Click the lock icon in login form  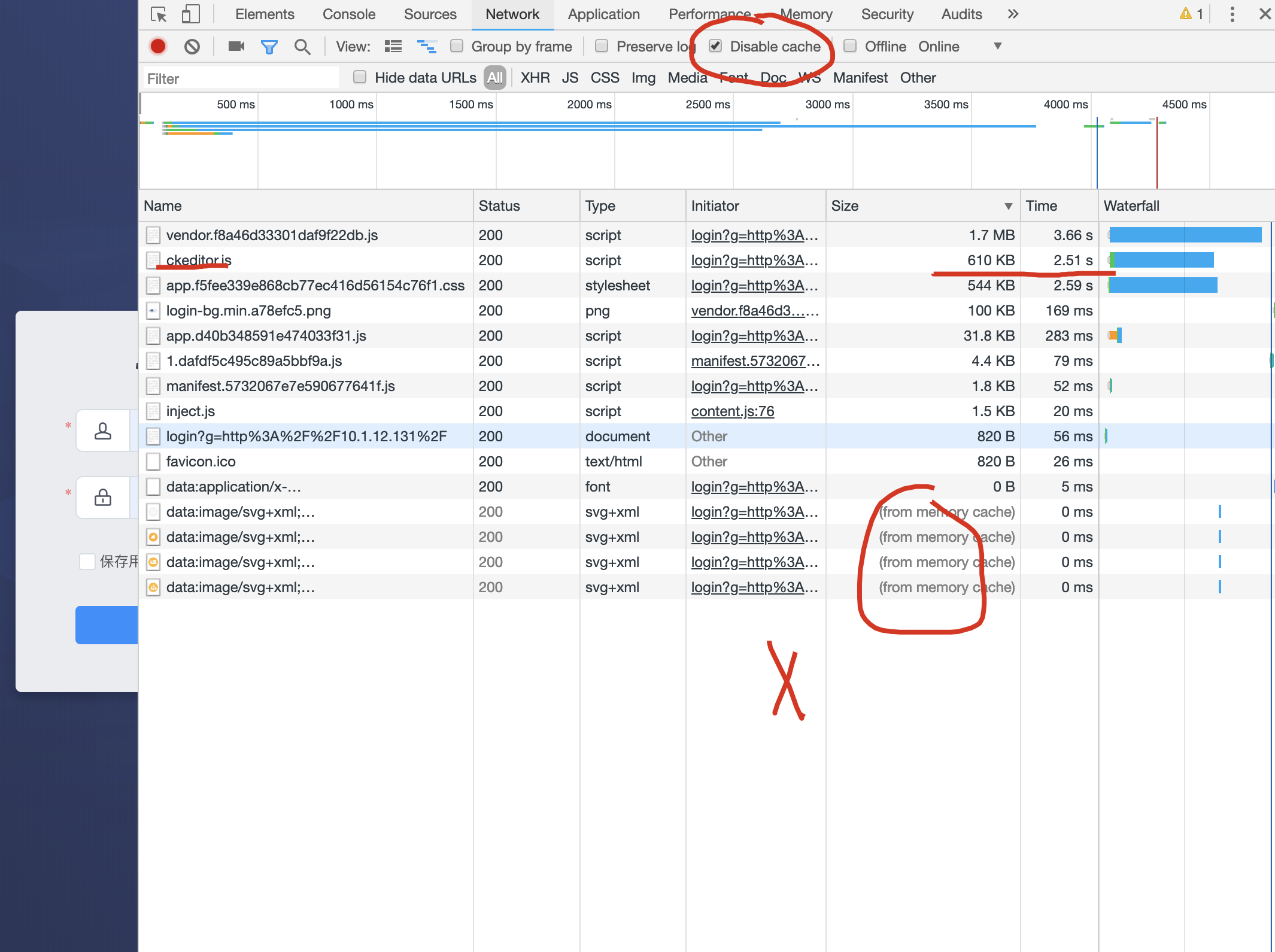(x=103, y=497)
